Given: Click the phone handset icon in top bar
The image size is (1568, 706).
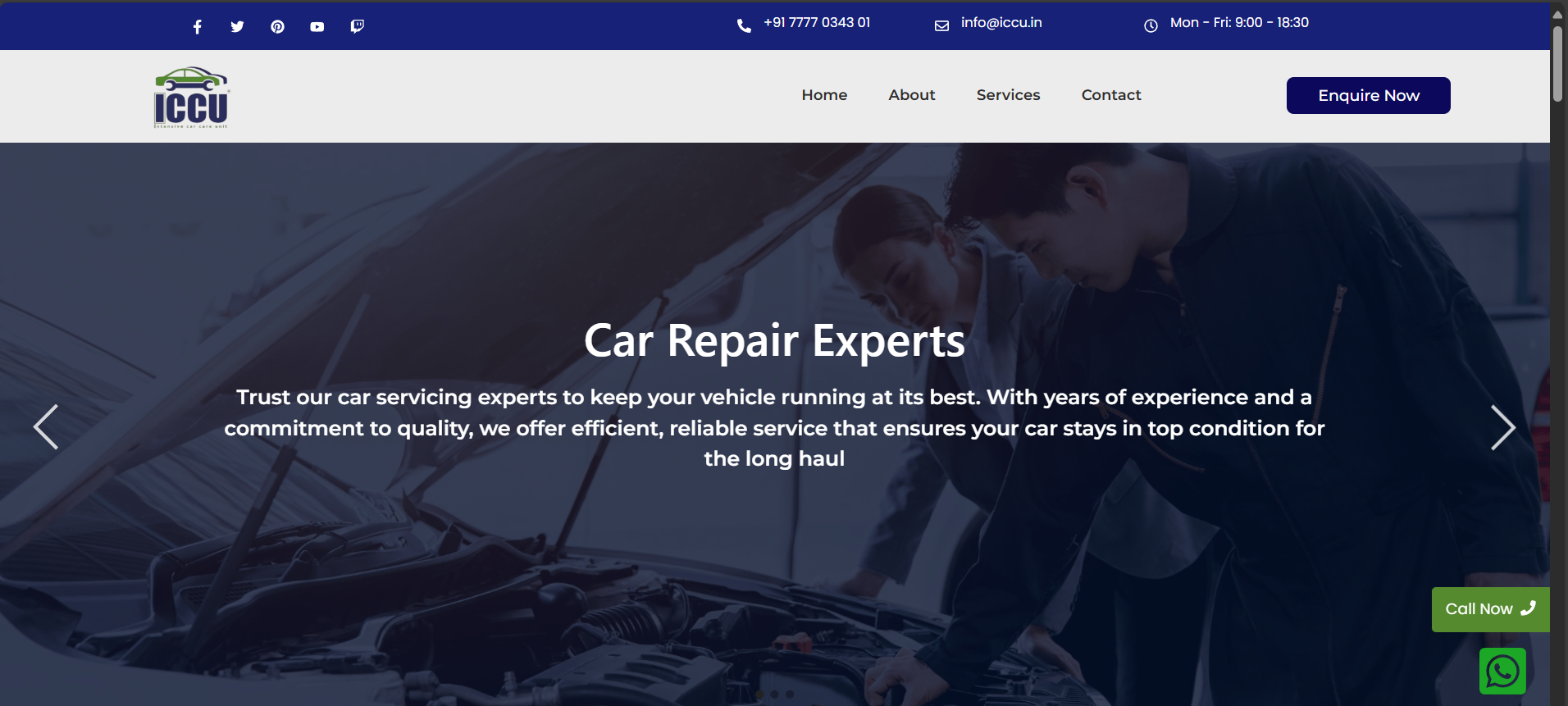Looking at the screenshot, I should pyautogui.click(x=744, y=26).
